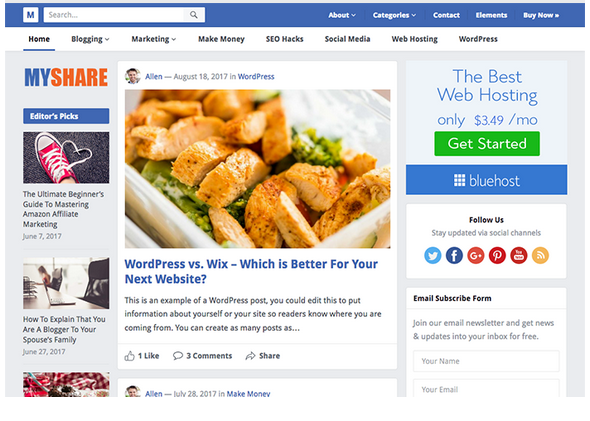Screen dimensions: 590x421
Task: Go to the SEO Hacks menu item
Action: (x=284, y=39)
